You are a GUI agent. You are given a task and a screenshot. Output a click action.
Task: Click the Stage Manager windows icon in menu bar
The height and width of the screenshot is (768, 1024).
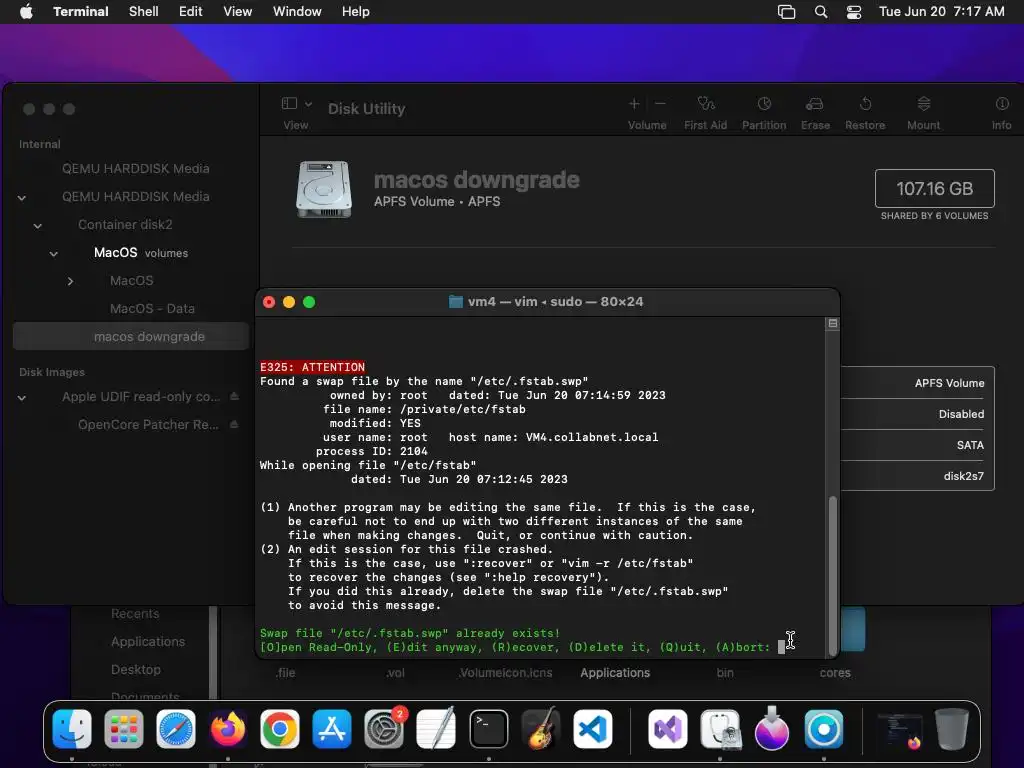(786, 12)
